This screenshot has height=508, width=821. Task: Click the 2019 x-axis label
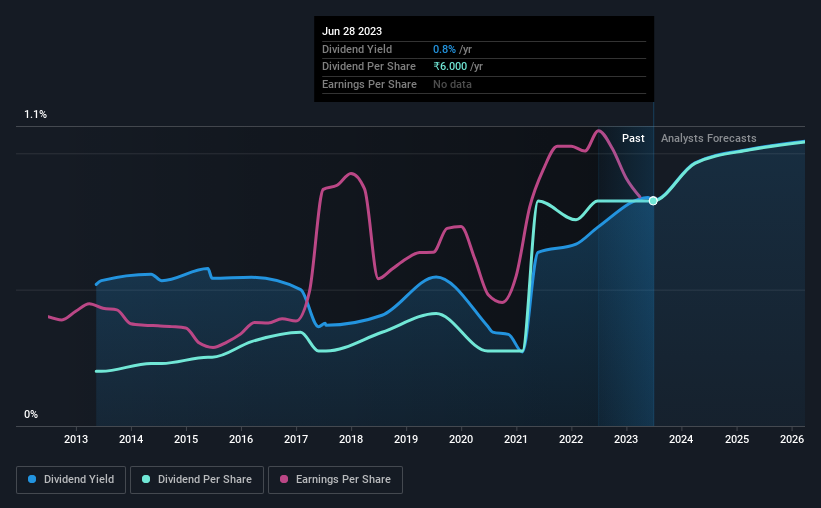pos(406,439)
